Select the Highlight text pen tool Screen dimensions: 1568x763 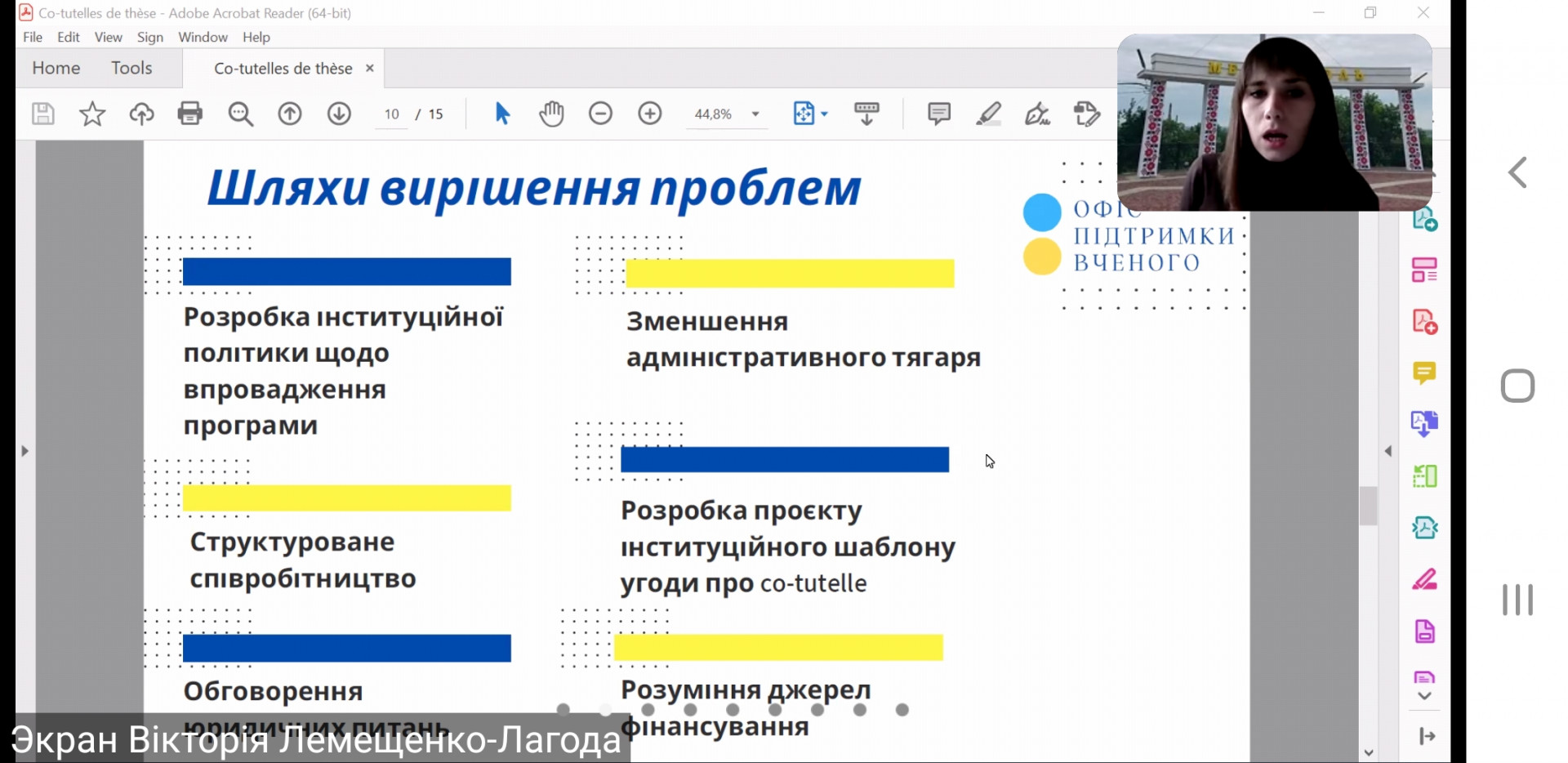tap(988, 114)
